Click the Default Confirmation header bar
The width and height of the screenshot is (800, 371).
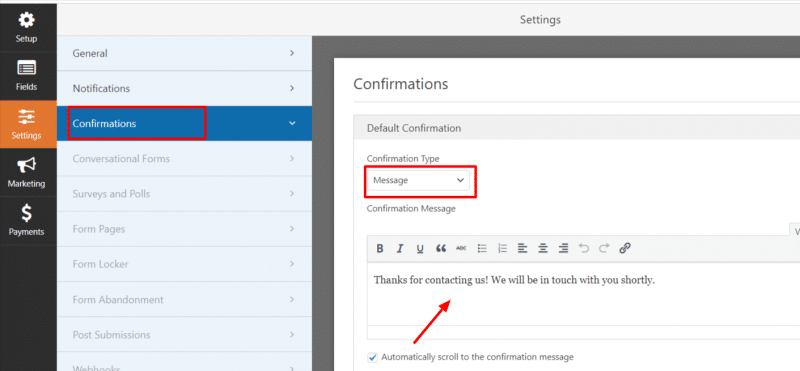(x=577, y=129)
